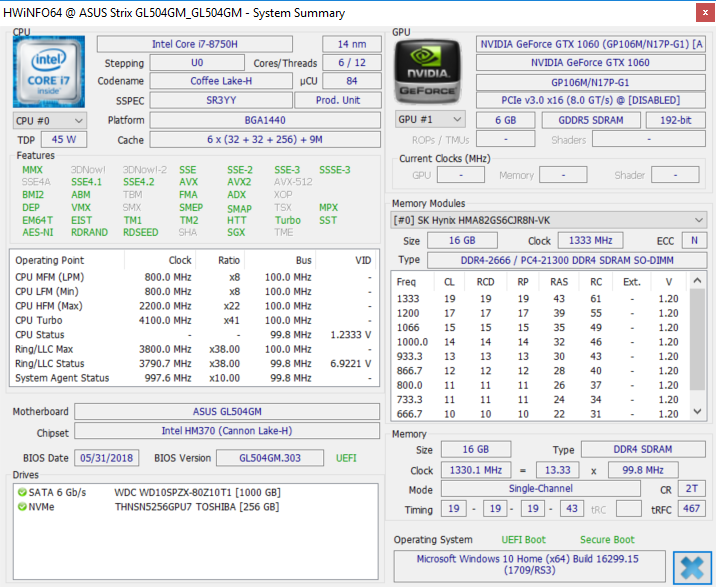Select the CPU HFM (Max) row
This screenshot has width=716, height=587.
194,306
